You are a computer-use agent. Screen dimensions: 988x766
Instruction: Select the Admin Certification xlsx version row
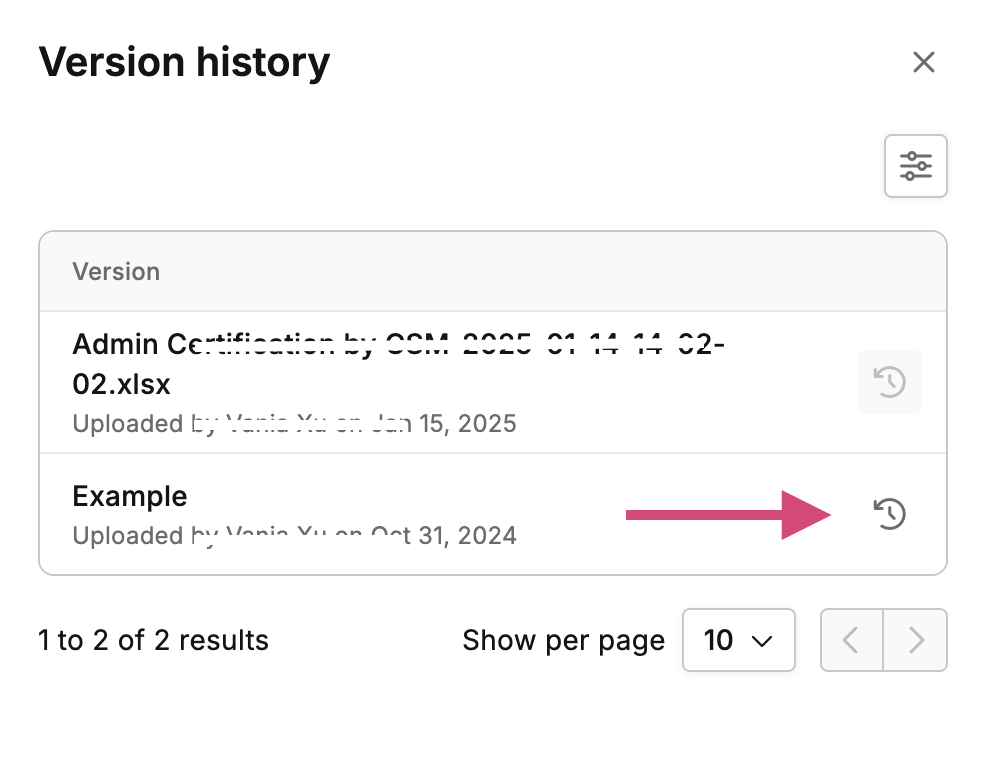pyautogui.click(x=493, y=382)
